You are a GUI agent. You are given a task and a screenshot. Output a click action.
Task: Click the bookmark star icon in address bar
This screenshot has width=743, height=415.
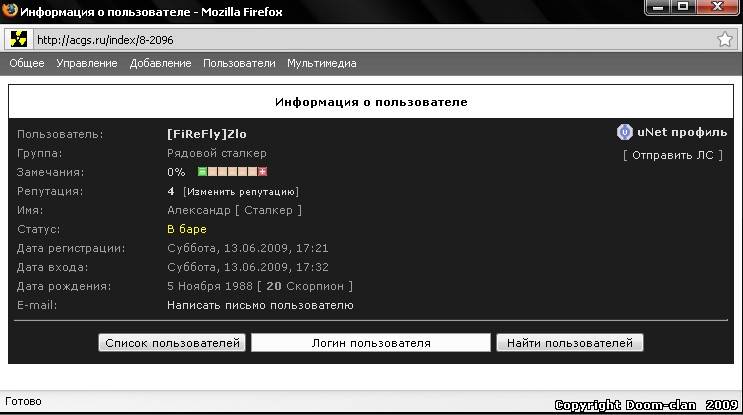pyautogui.click(x=724, y=40)
